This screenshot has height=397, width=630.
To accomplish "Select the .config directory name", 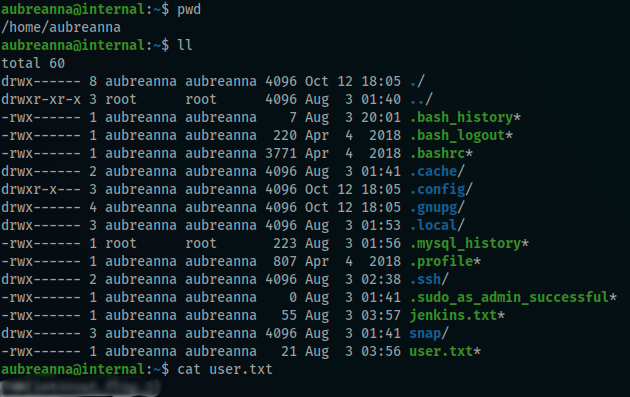I will (437, 189).
